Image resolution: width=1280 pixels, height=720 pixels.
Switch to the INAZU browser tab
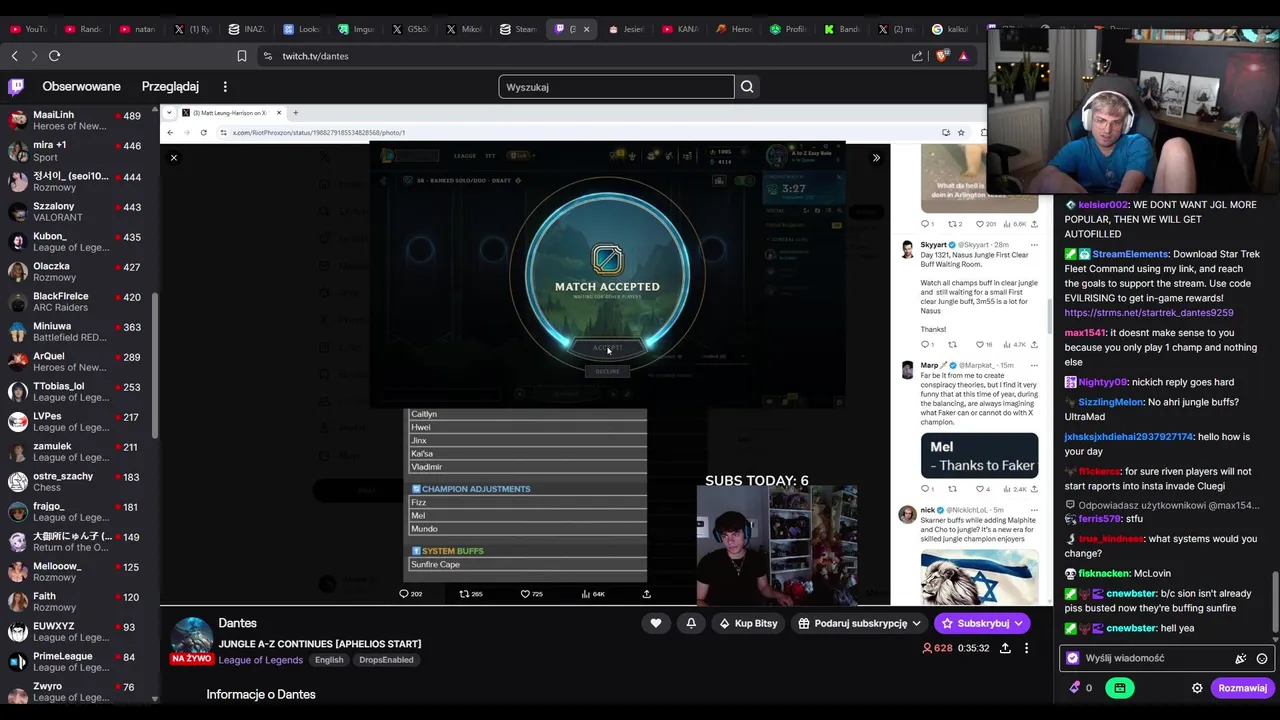tap(248, 29)
